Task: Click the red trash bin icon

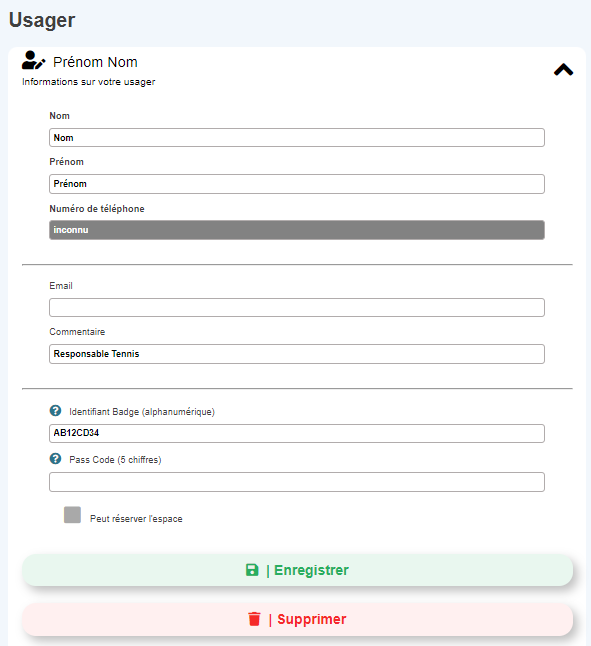Action: click(x=255, y=619)
